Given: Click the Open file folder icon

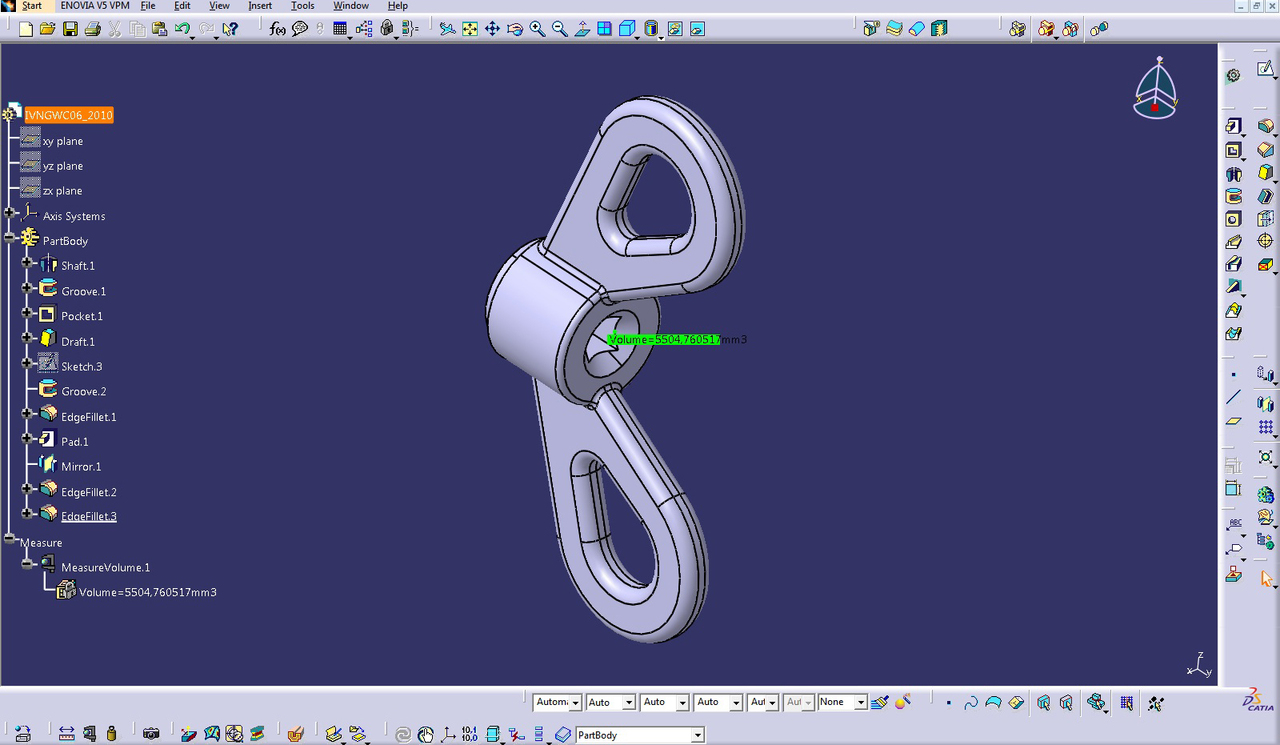Looking at the screenshot, I should click(47, 29).
